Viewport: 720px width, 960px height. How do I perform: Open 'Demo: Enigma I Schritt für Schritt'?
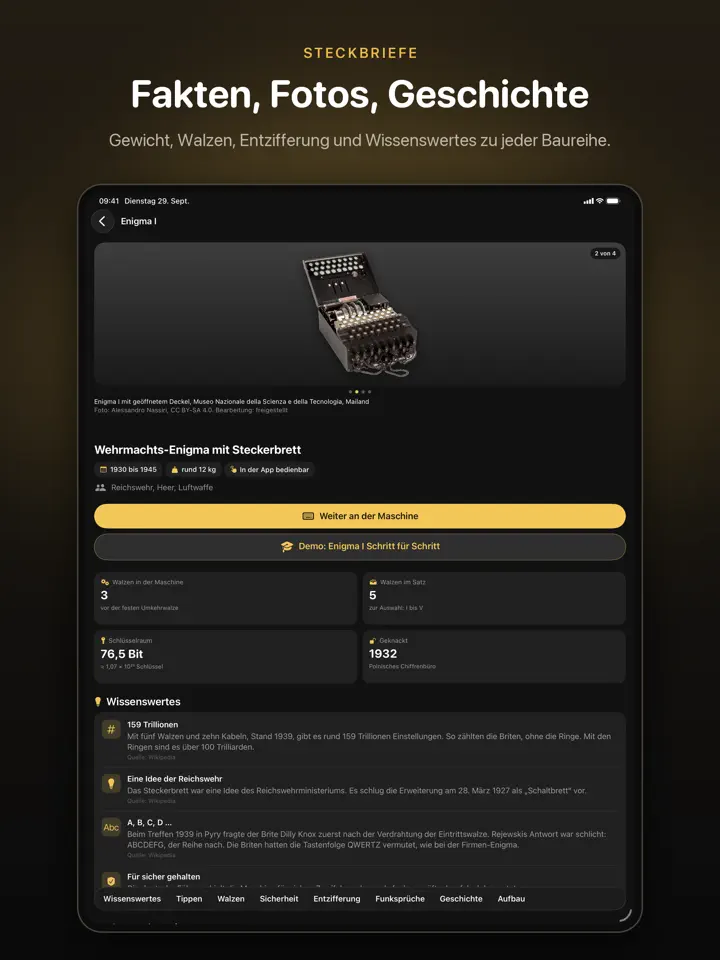[360, 546]
